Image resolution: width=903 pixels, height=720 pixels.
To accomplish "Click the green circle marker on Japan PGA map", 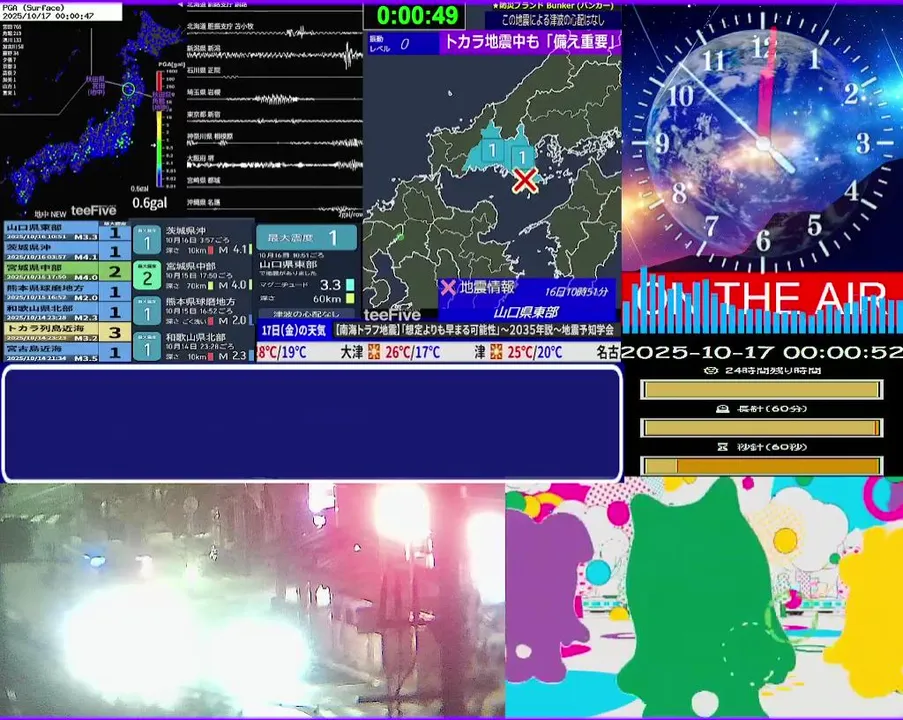I will coord(129,89).
